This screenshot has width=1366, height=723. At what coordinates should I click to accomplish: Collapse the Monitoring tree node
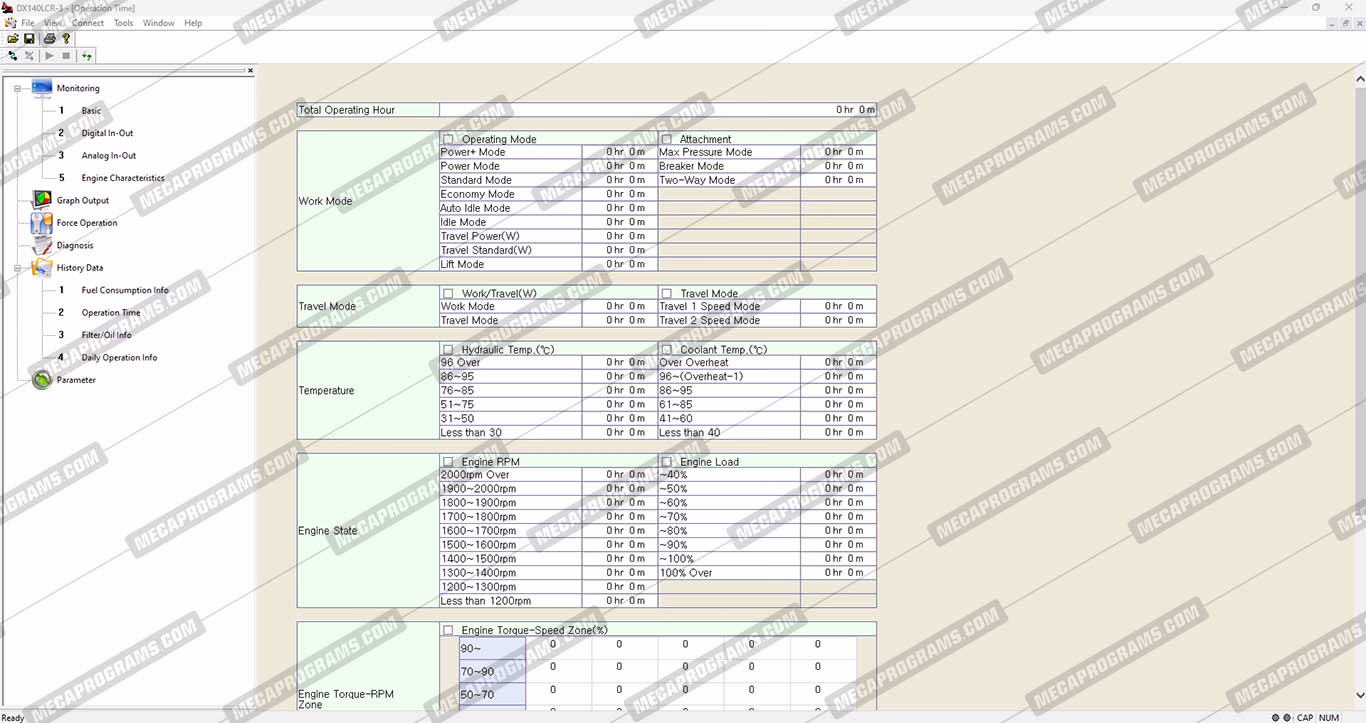coord(17,88)
